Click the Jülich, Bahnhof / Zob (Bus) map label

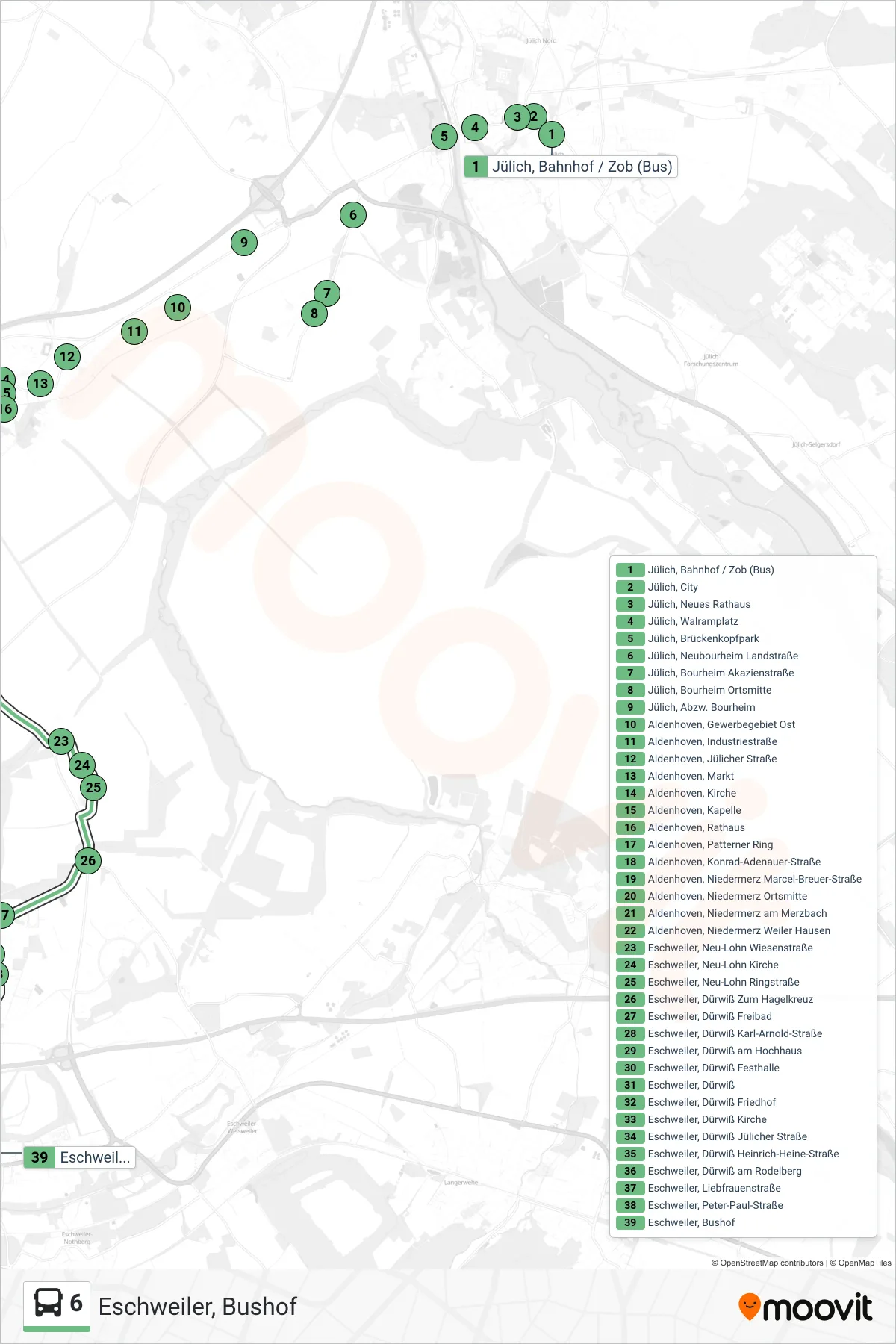(x=571, y=167)
